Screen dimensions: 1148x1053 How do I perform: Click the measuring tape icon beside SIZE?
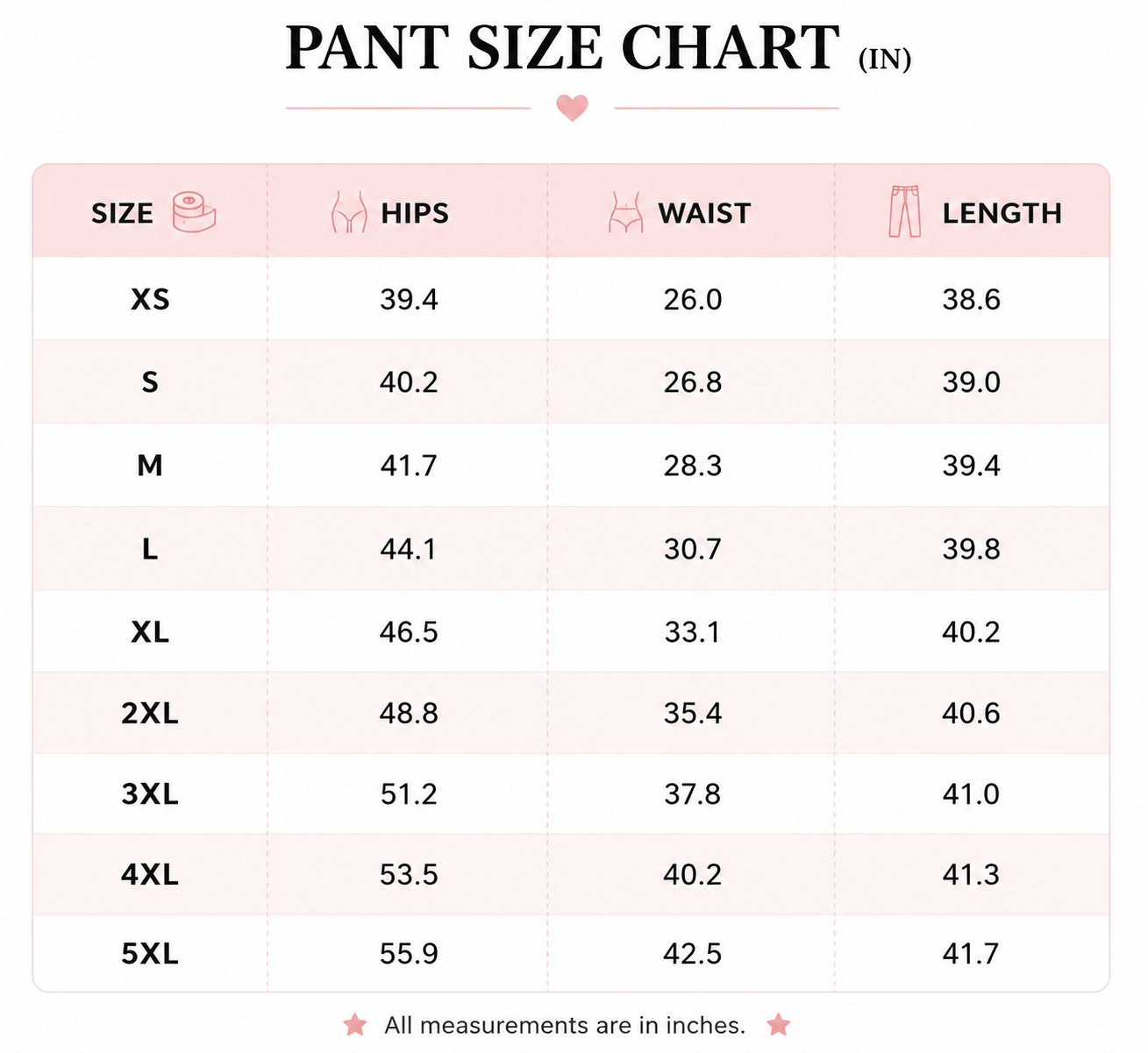point(194,212)
